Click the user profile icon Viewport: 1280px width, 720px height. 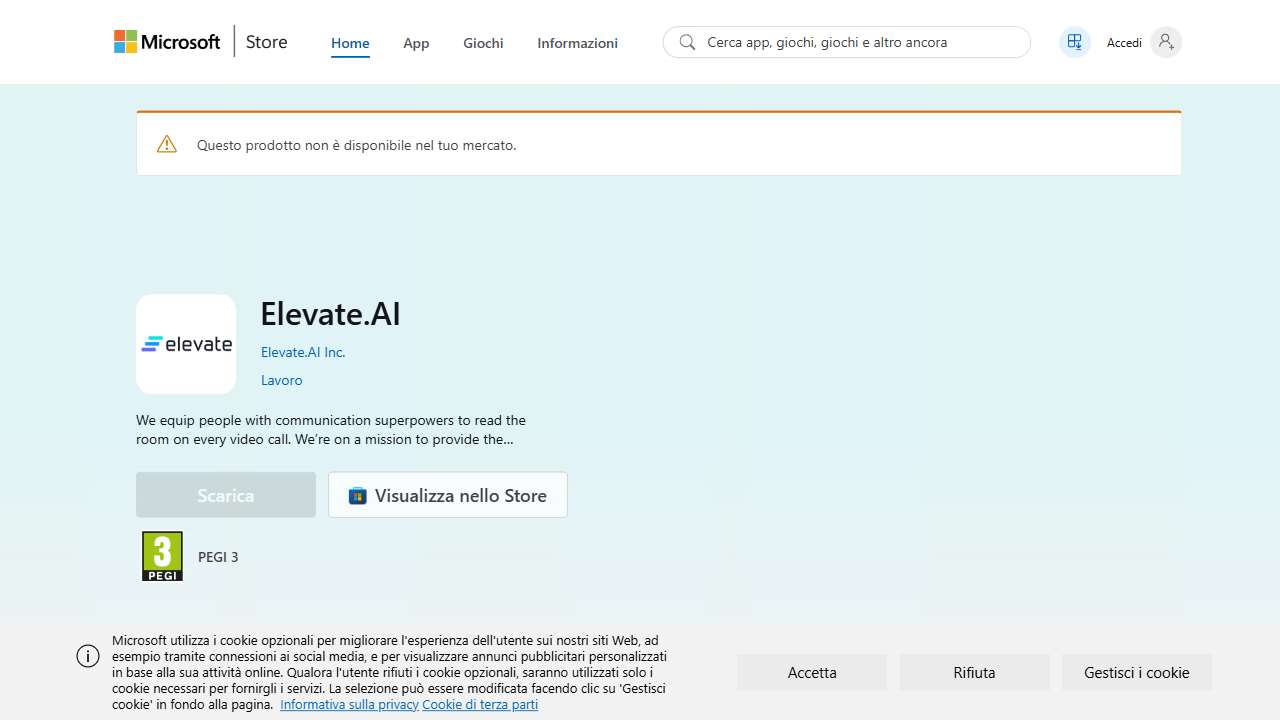point(1165,42)
